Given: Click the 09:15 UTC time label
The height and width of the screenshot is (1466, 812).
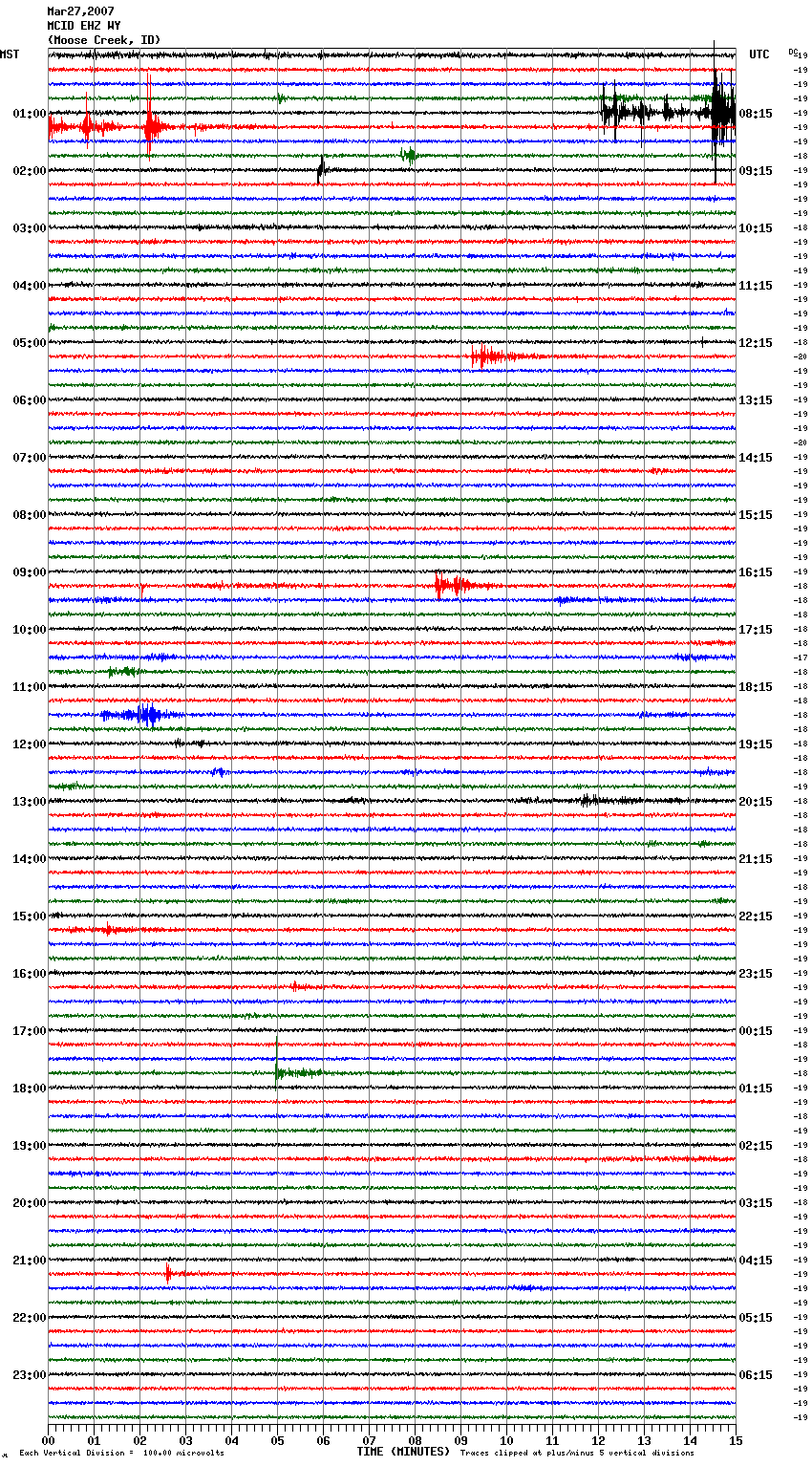Looking at the screenshot, I should (756, 171).
